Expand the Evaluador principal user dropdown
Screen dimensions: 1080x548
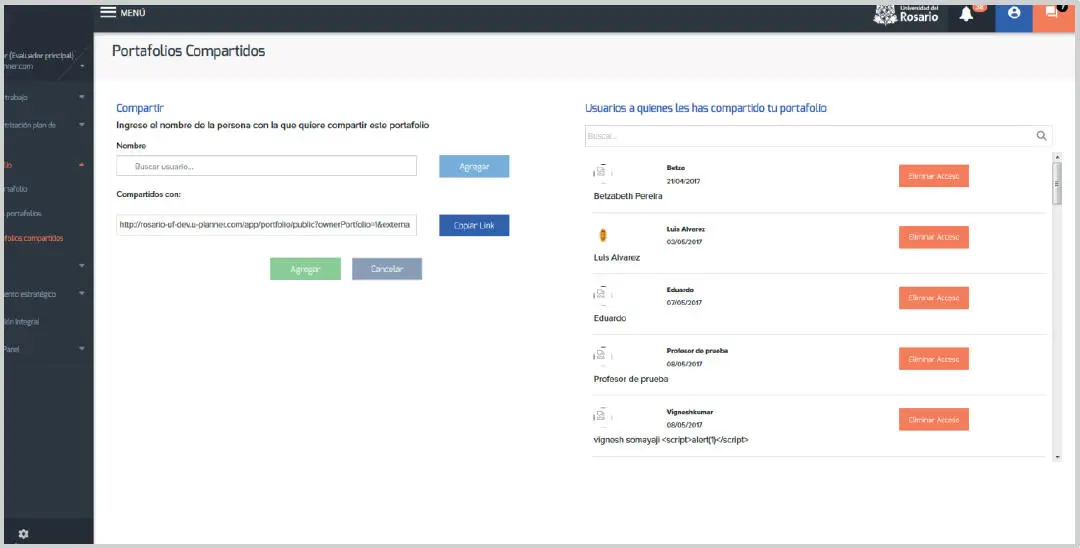tap(82, 67)
